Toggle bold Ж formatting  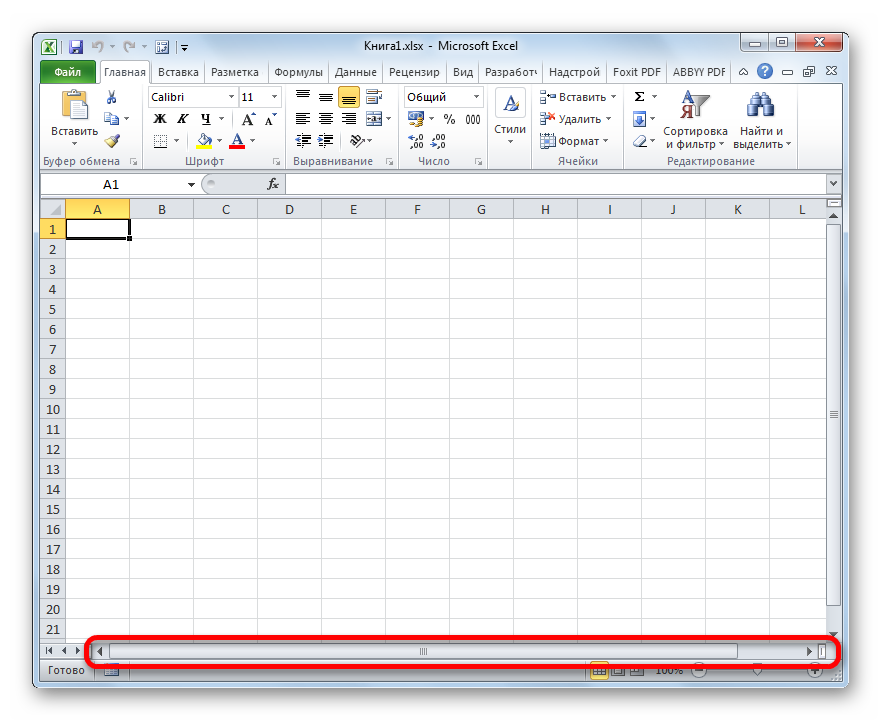[160, 119]
